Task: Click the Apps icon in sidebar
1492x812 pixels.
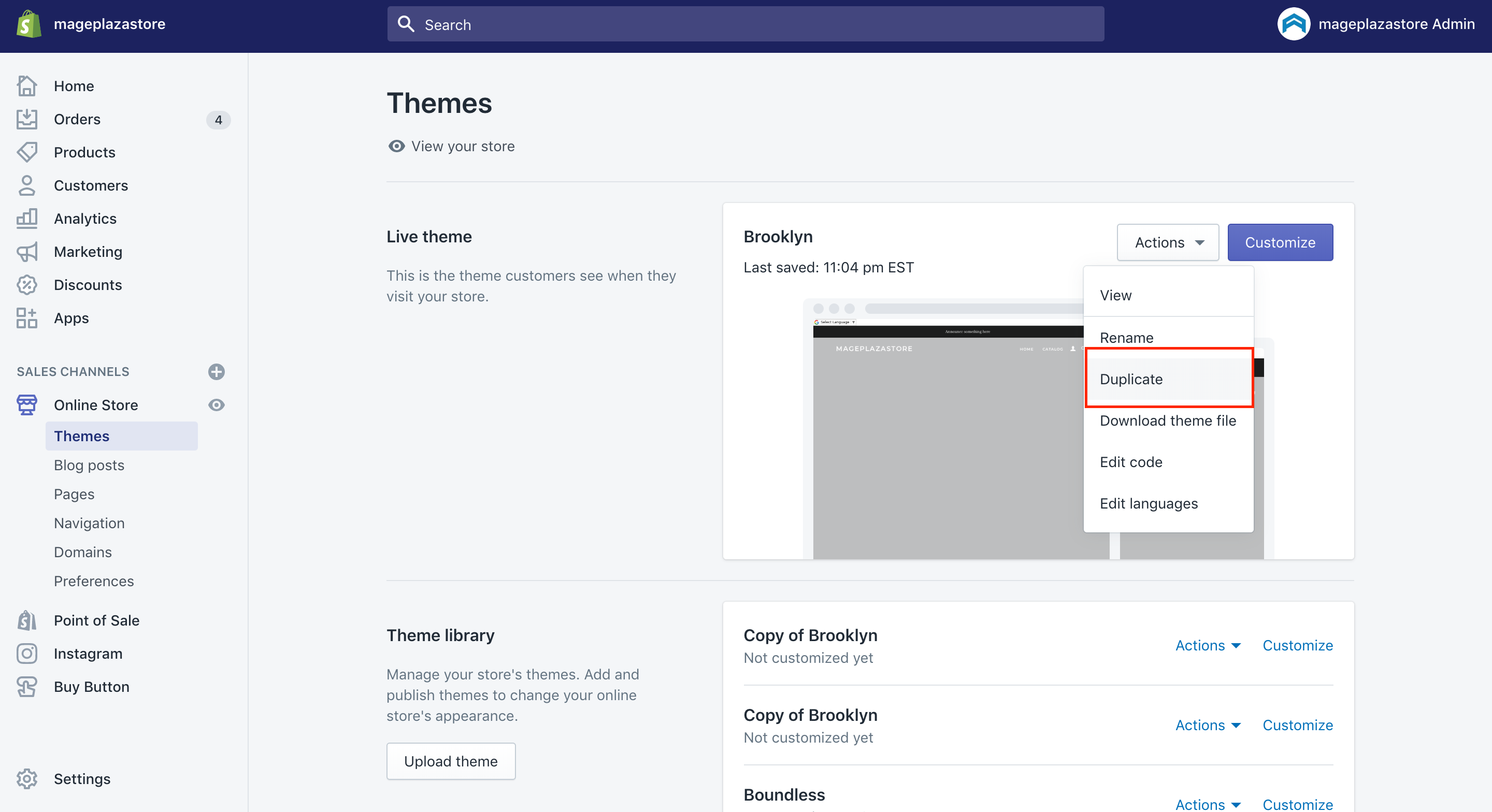Action: (26, 317)
